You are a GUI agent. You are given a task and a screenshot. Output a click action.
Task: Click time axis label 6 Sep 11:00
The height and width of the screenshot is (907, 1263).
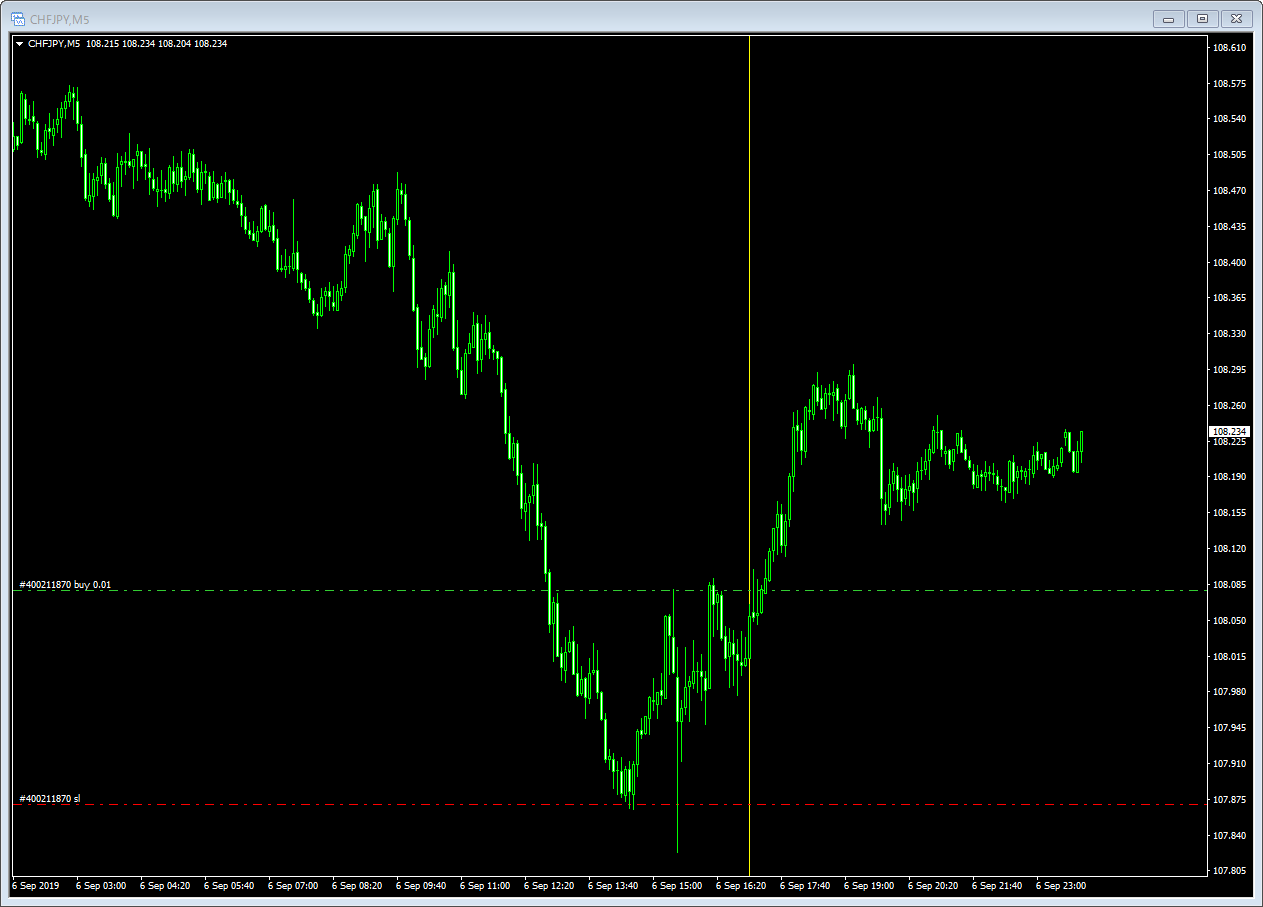coord(485,886)
